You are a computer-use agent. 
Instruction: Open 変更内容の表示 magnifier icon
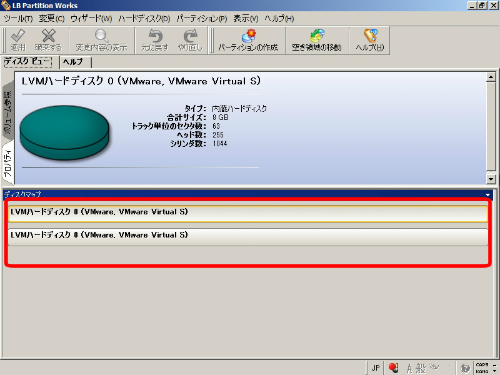click(x=101, y=36)
